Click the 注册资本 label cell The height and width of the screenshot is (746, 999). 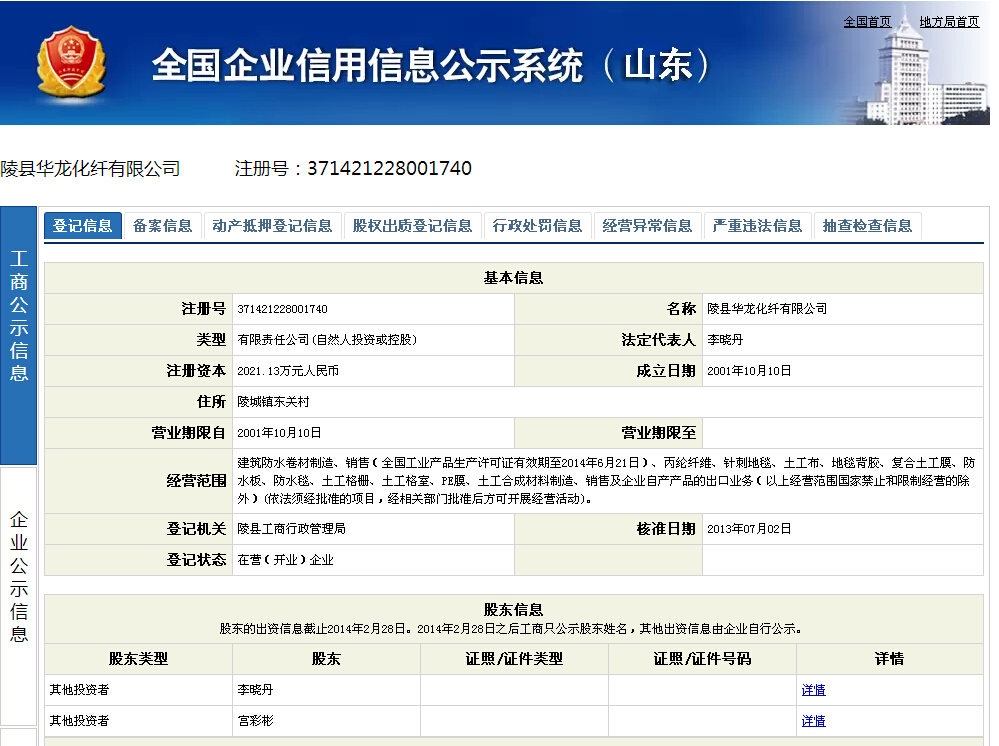pos(138,371)
